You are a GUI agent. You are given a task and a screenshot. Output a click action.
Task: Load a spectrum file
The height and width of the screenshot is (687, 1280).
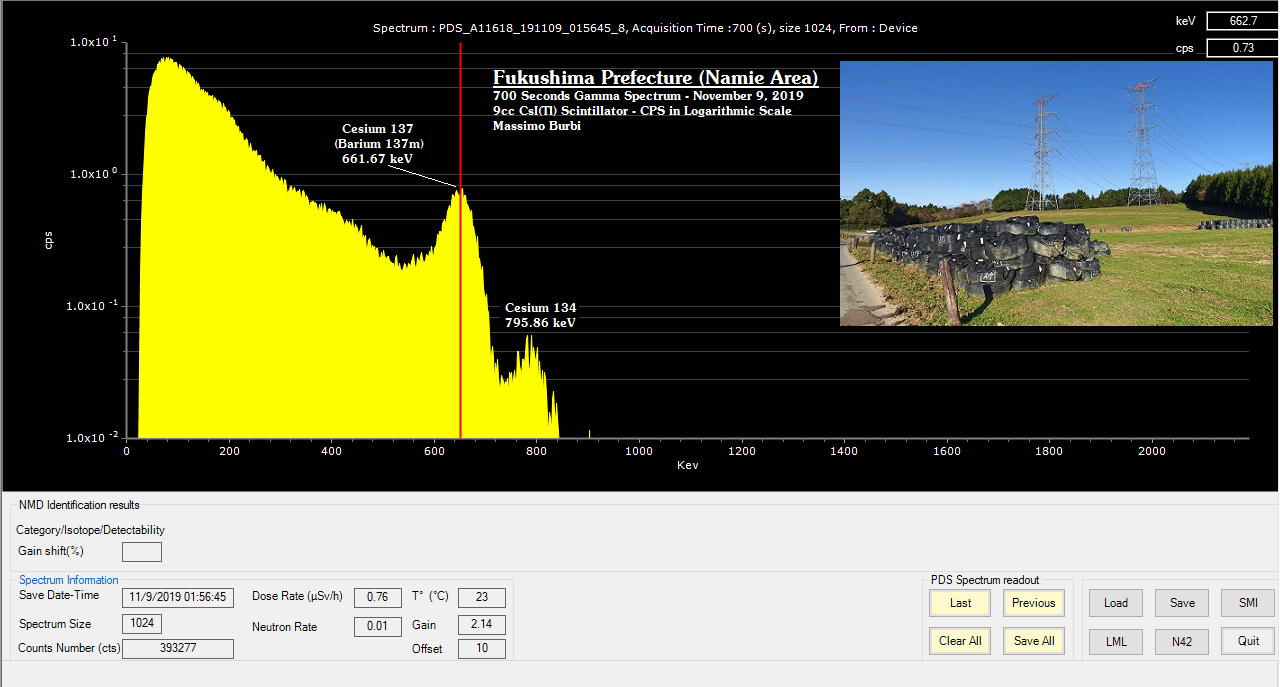point(1115,603)
